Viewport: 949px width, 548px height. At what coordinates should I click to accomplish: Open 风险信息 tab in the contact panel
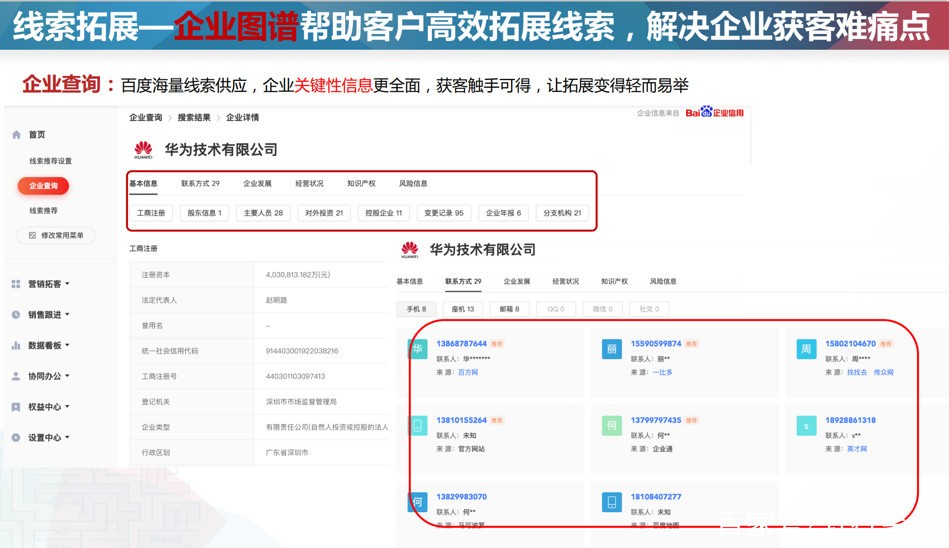coord(663,282)
